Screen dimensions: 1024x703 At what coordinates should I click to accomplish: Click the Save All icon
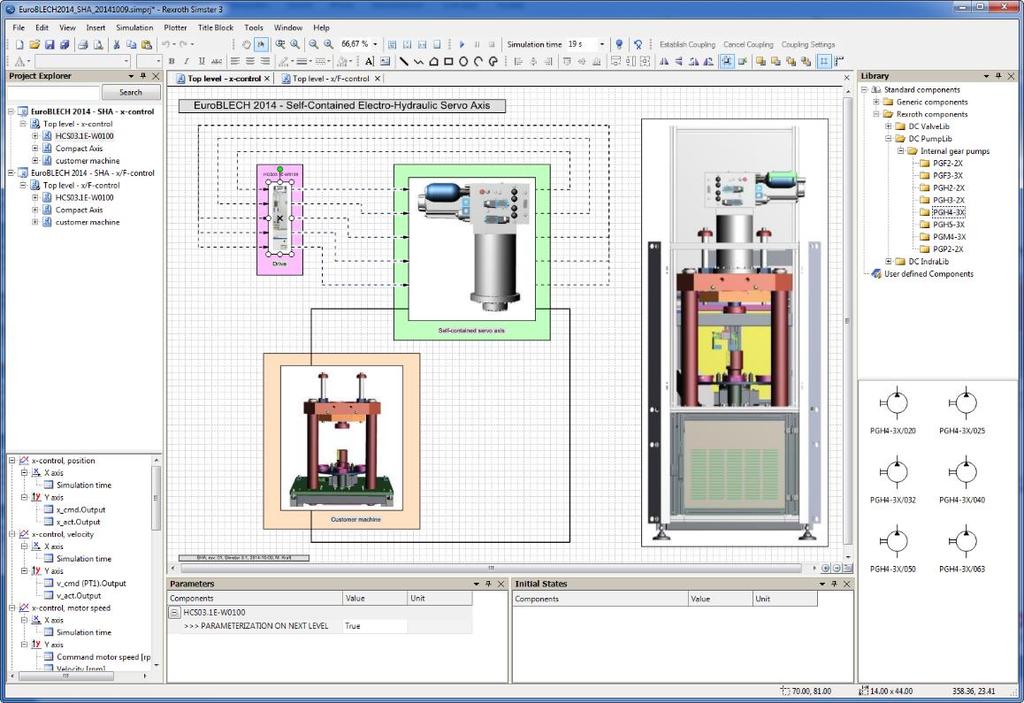click(65, 44)
